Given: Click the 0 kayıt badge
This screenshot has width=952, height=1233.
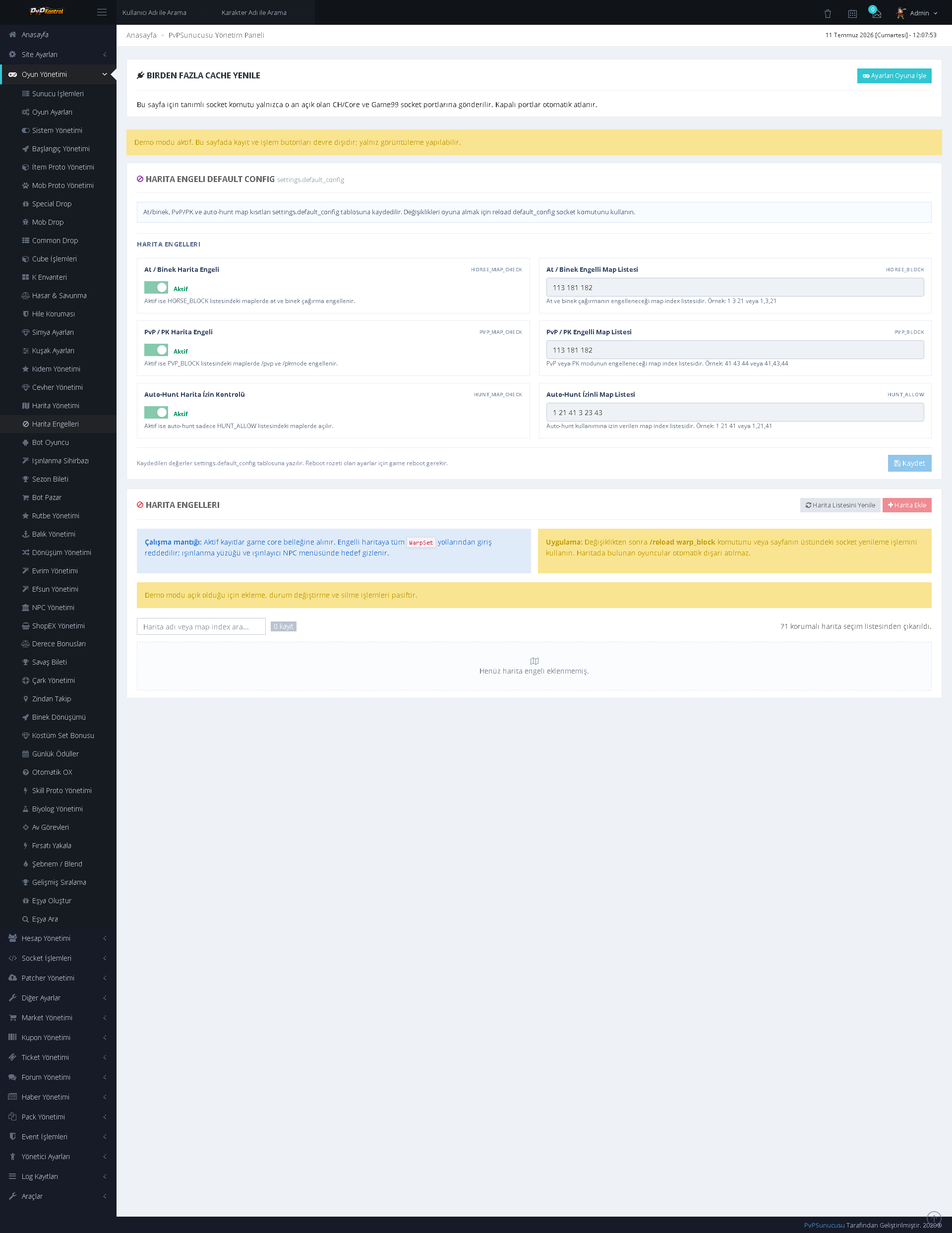Looking at the screenshot, I should (283, 626).
